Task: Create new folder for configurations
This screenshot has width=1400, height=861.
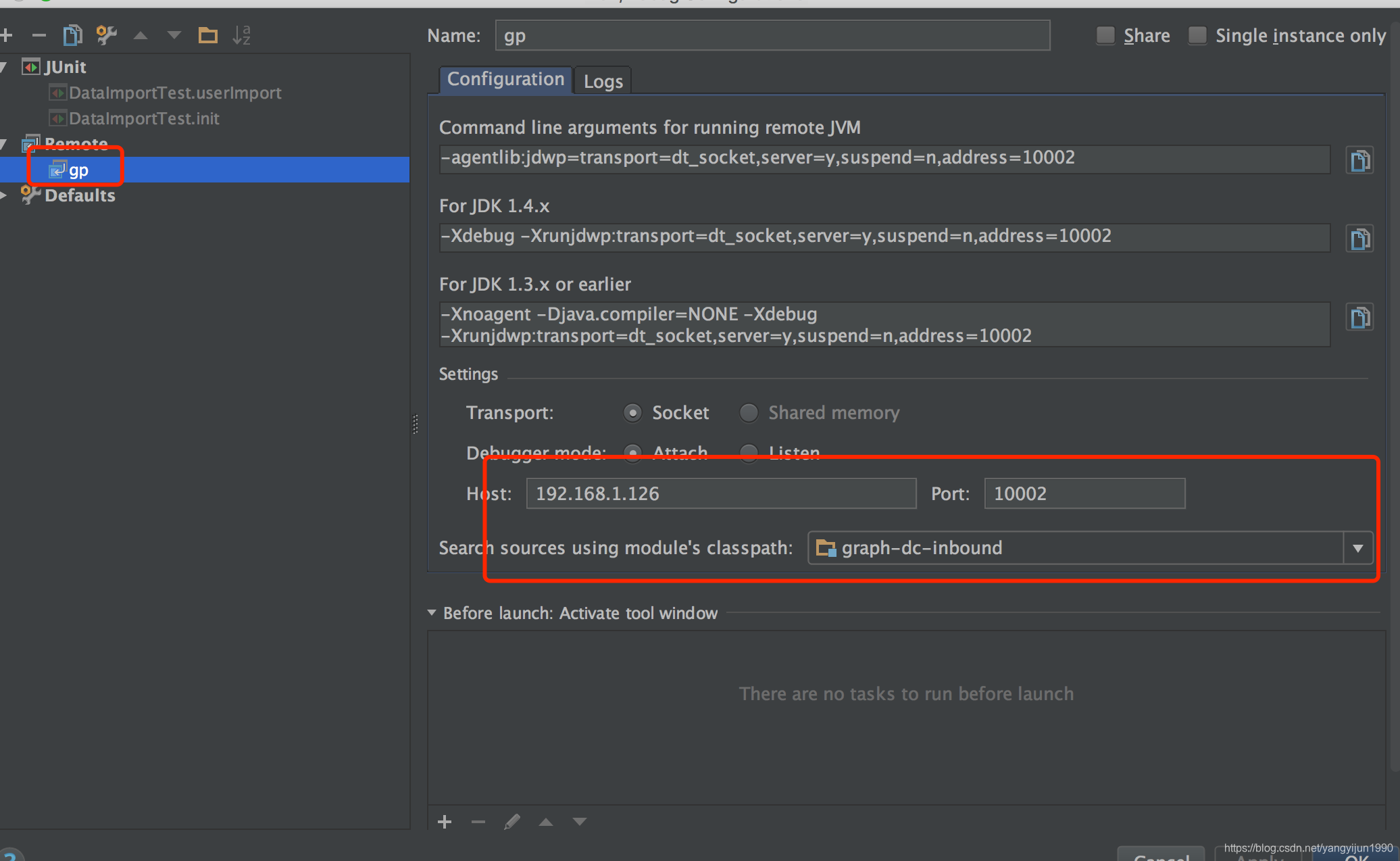Action: [208, 35]
